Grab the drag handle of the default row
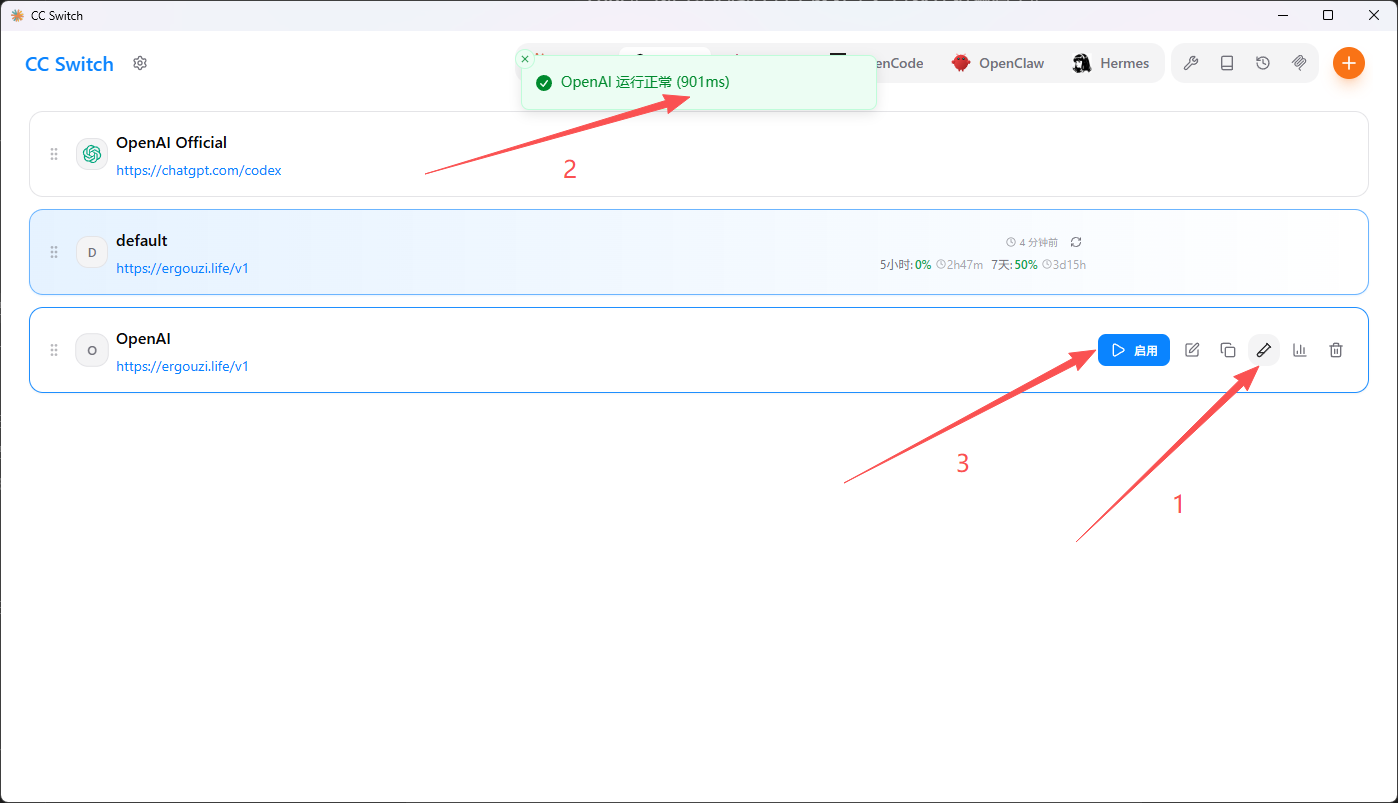The image size is (1398, 803). point(54,252)
